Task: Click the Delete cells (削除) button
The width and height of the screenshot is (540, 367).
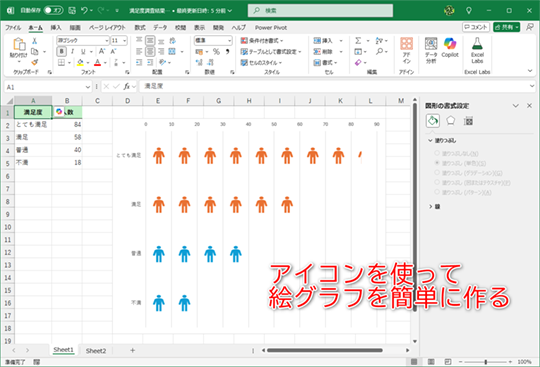Action: (x=323, y=52)
